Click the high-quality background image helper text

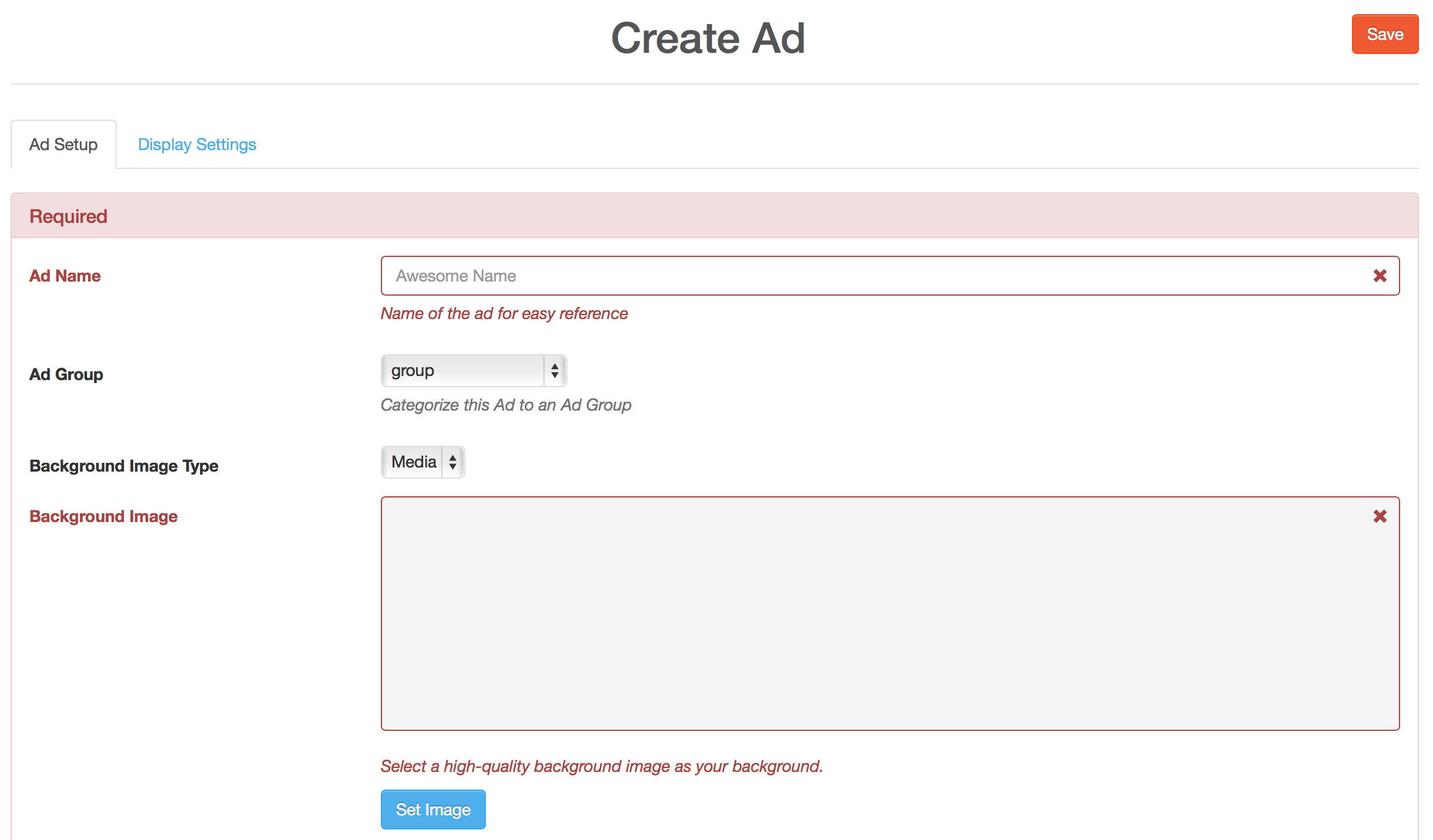602,766
